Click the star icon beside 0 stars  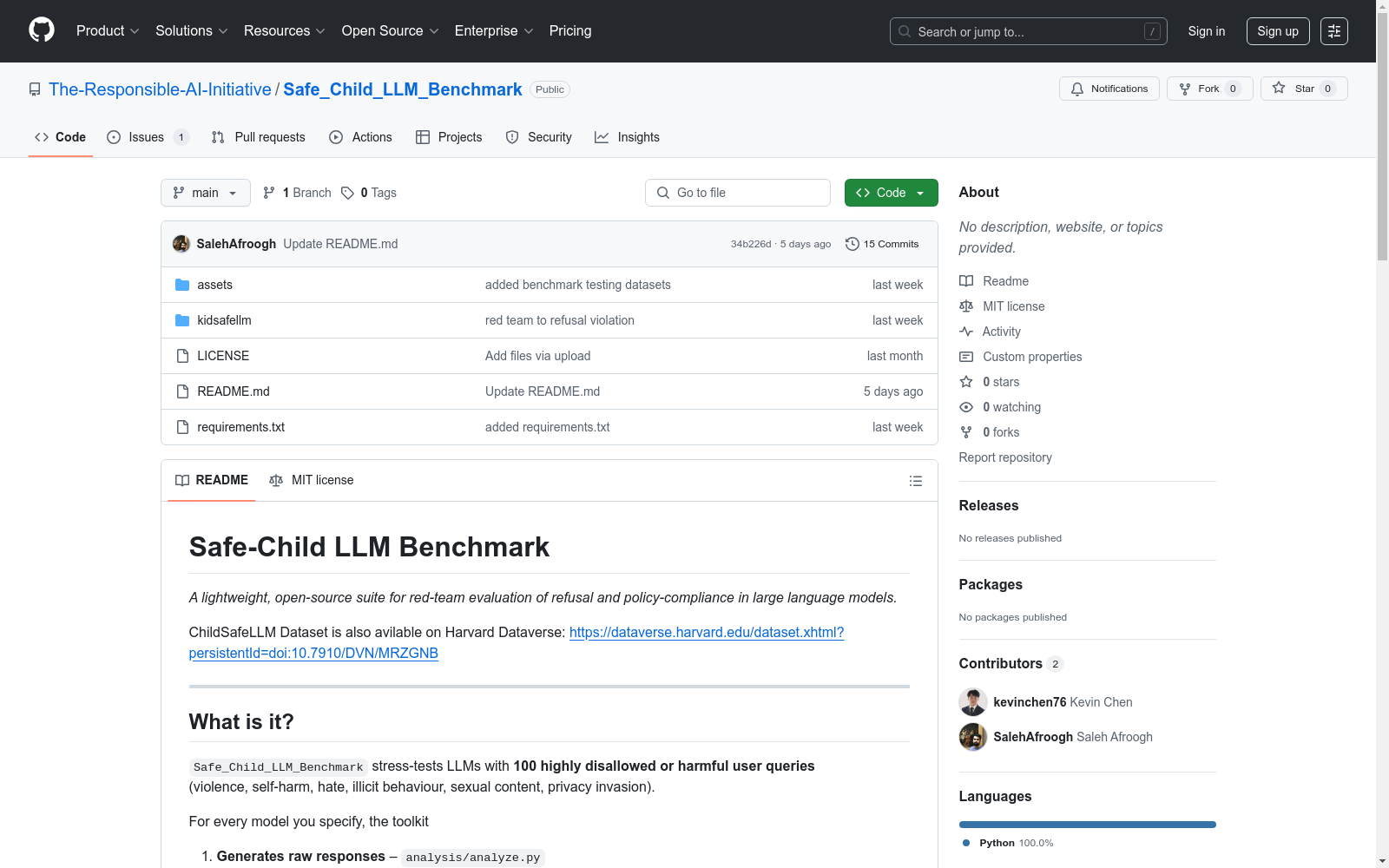(966, 382)
